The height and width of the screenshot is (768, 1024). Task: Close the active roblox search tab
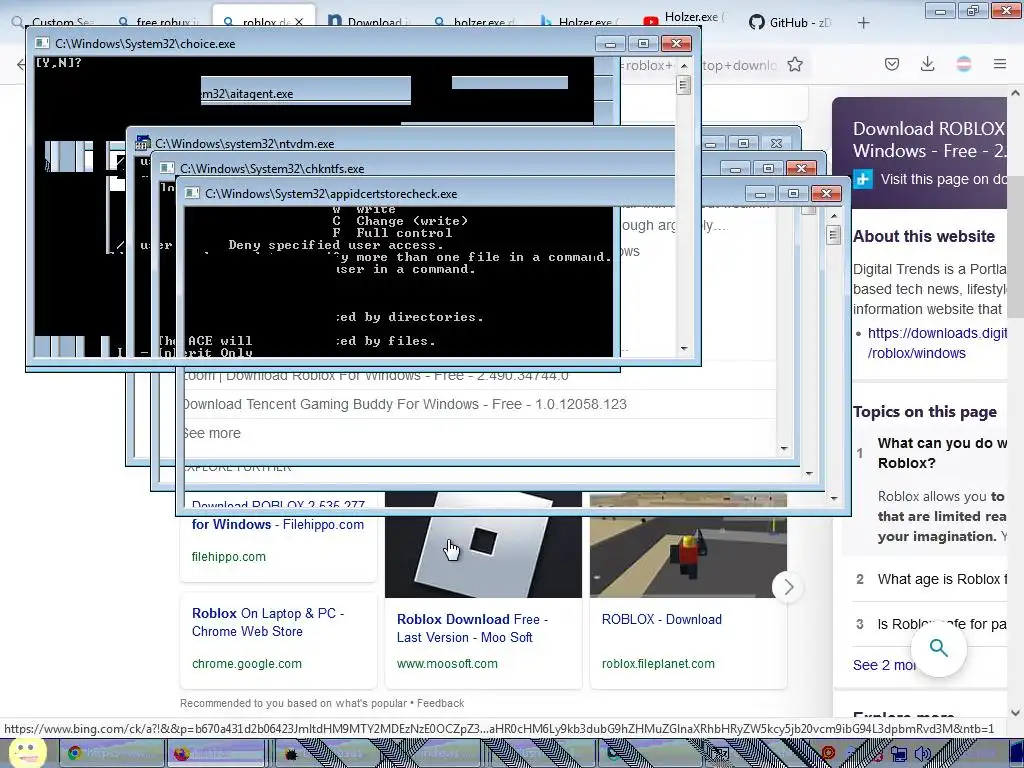[x=298, y=22]
